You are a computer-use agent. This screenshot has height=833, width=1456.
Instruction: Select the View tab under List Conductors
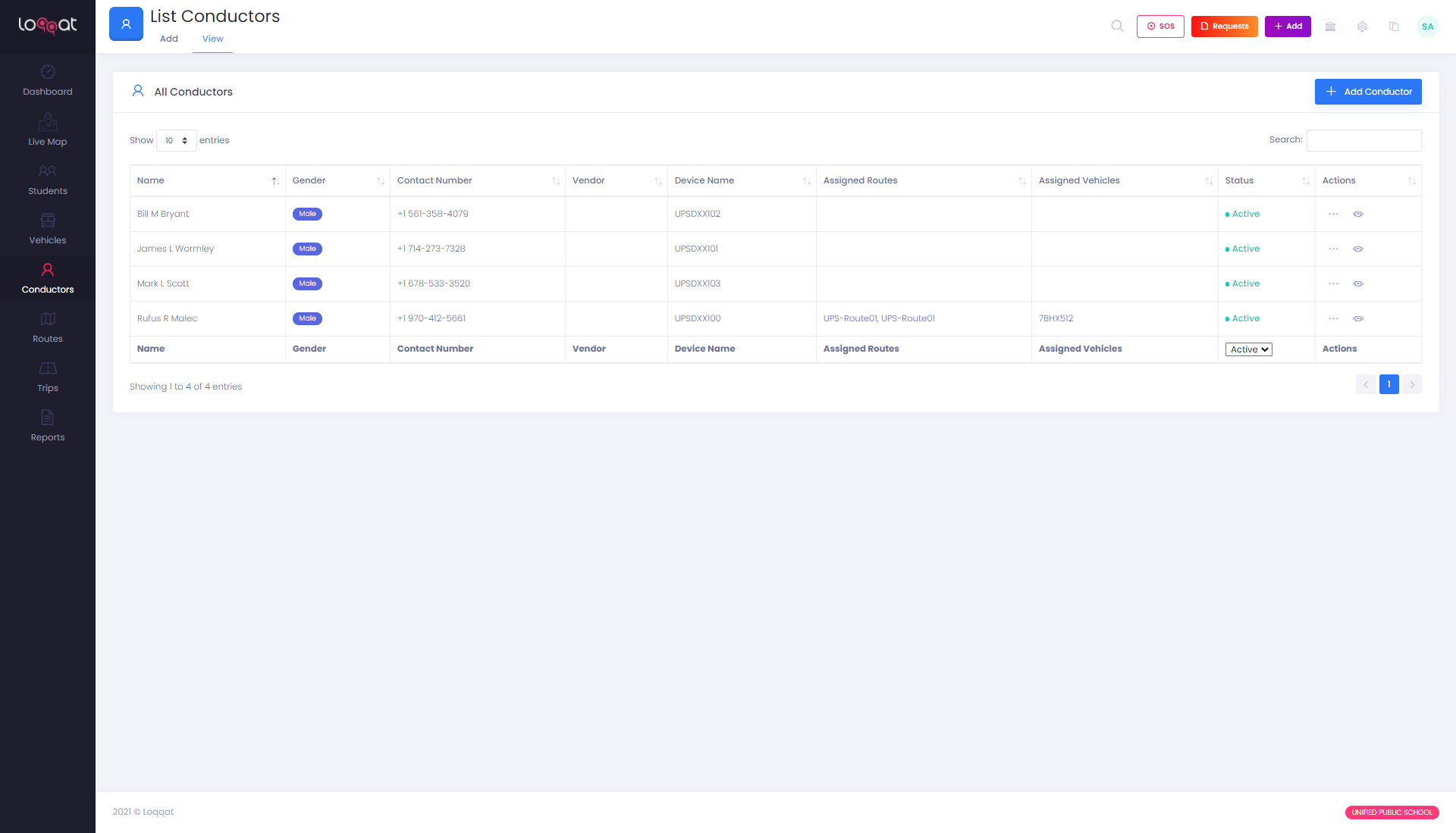coord(212,39)
